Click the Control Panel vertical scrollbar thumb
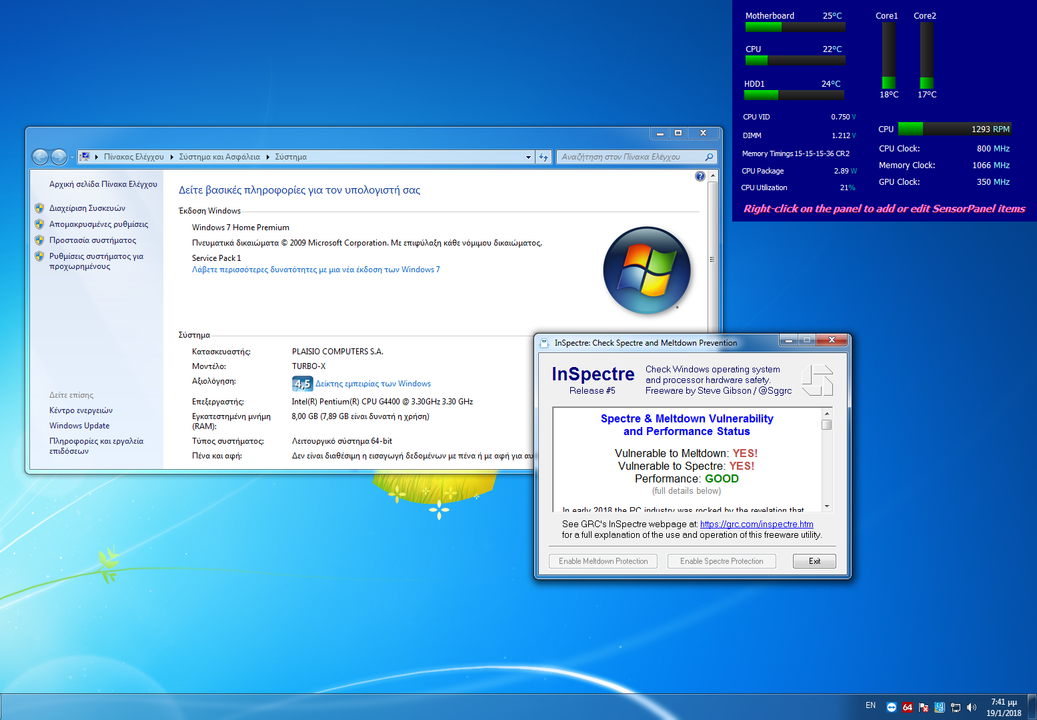Image resolution: width=1037 pixels, height=720 pixels. [712, 260]
